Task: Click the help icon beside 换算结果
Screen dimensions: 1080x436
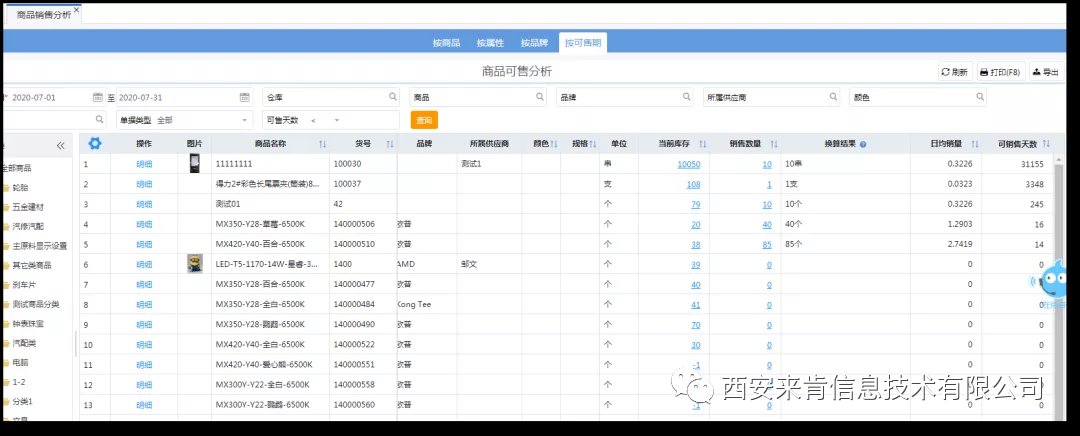Action: [x=863, y=145]
